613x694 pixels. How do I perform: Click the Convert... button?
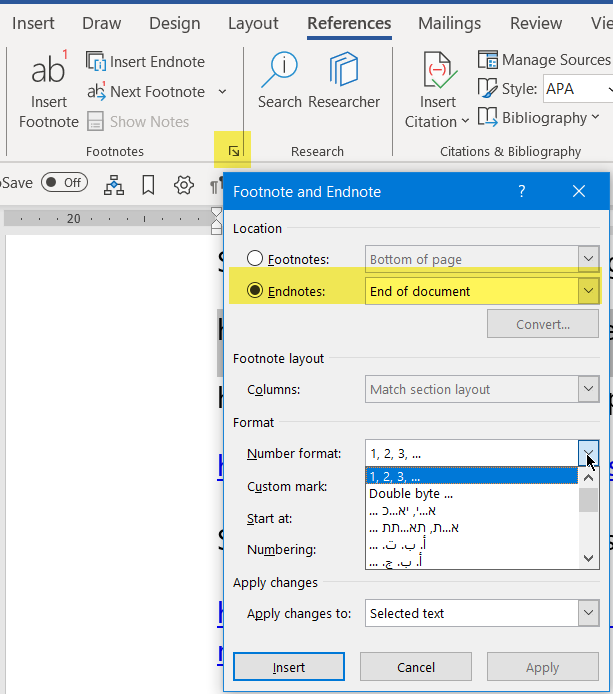[543, 324]
